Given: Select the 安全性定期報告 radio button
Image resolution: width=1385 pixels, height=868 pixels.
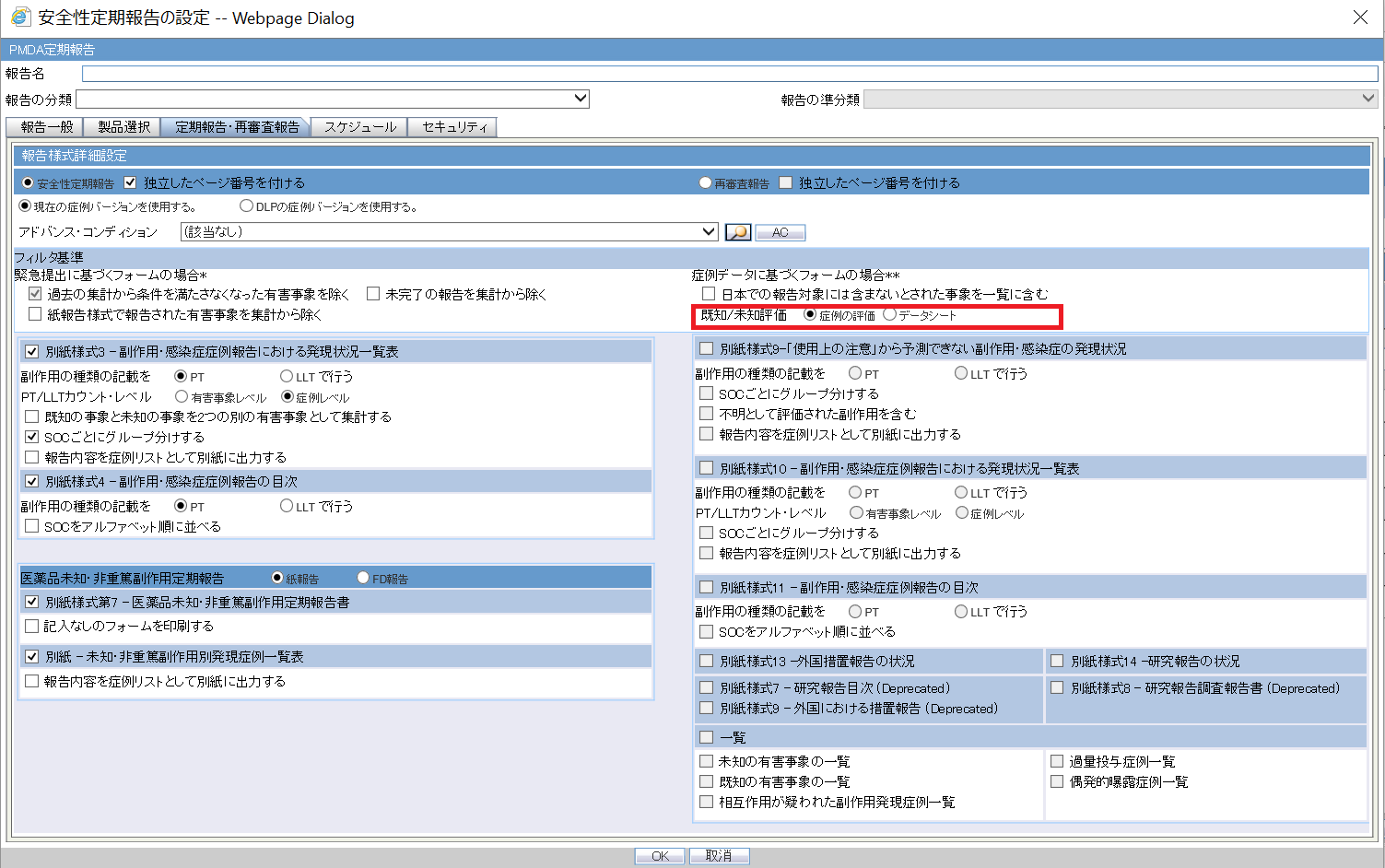Looking at the screenshot, I should click(27, 183).
